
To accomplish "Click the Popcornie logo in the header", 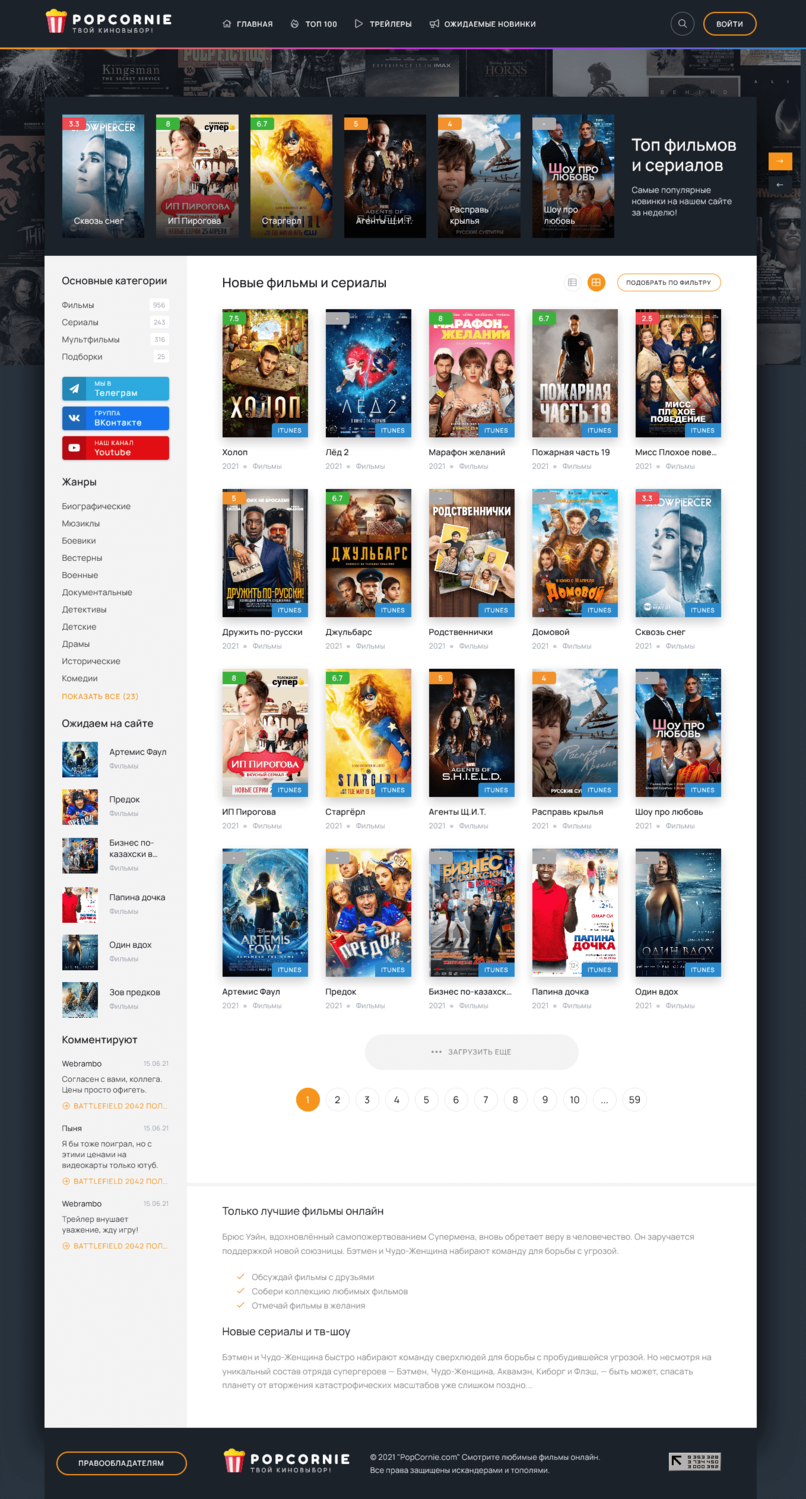I will [109, 22].
